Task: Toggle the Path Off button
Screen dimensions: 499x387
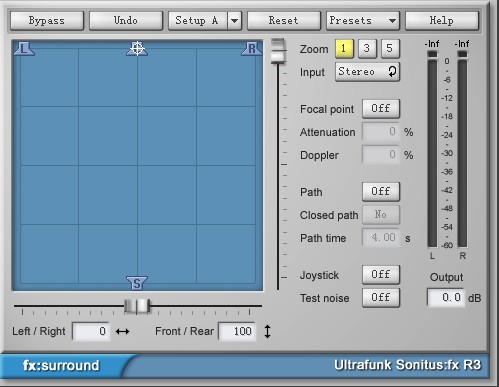Action: pos(381,192)
